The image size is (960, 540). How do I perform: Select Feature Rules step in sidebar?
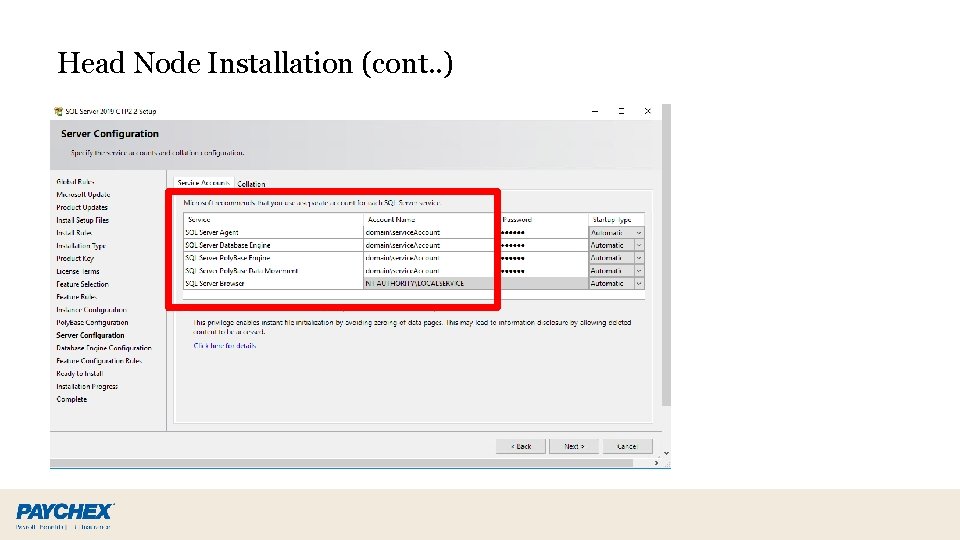coord(77,297)
